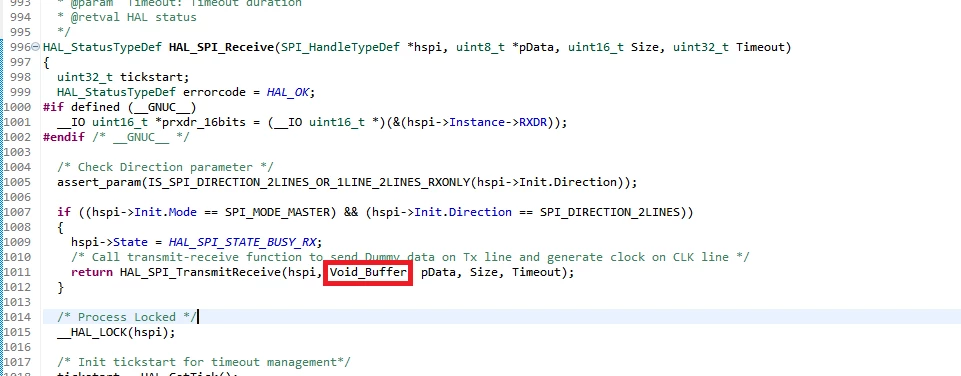961x376 pixels.
Task: Click the 'if' keyword on line 1007
Action: 64,212
